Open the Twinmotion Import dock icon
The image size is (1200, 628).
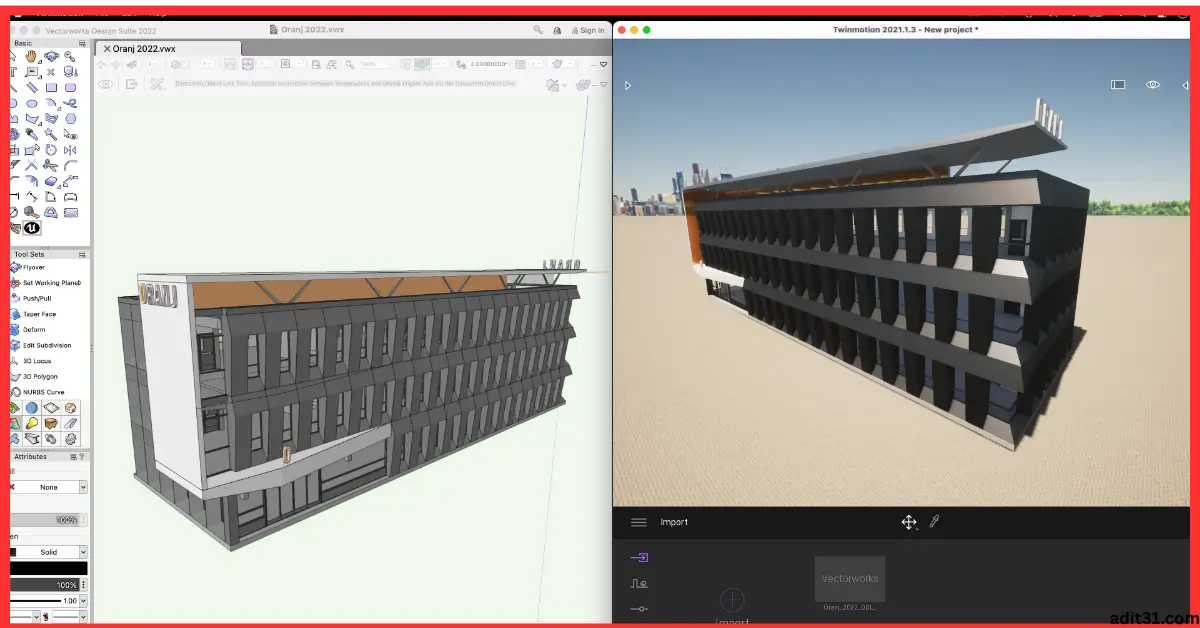click(640, 557)
